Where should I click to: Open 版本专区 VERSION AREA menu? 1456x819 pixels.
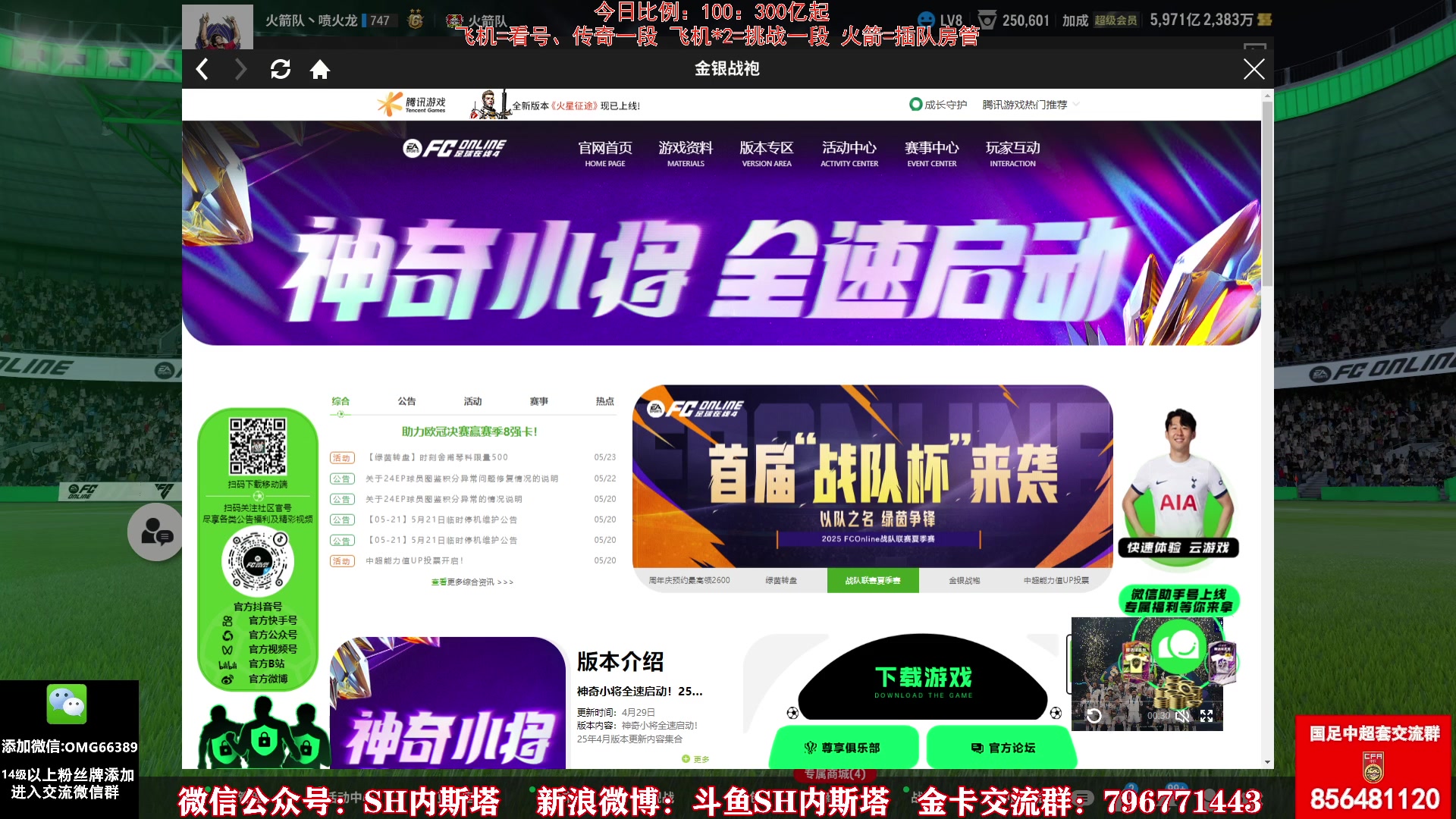coord(767,152)
